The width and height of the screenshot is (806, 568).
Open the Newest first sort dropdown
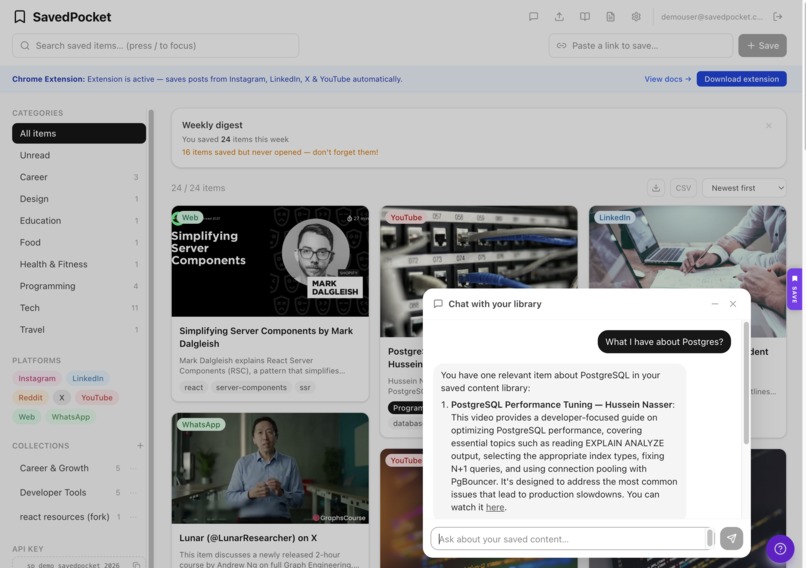tap(744, 188)
